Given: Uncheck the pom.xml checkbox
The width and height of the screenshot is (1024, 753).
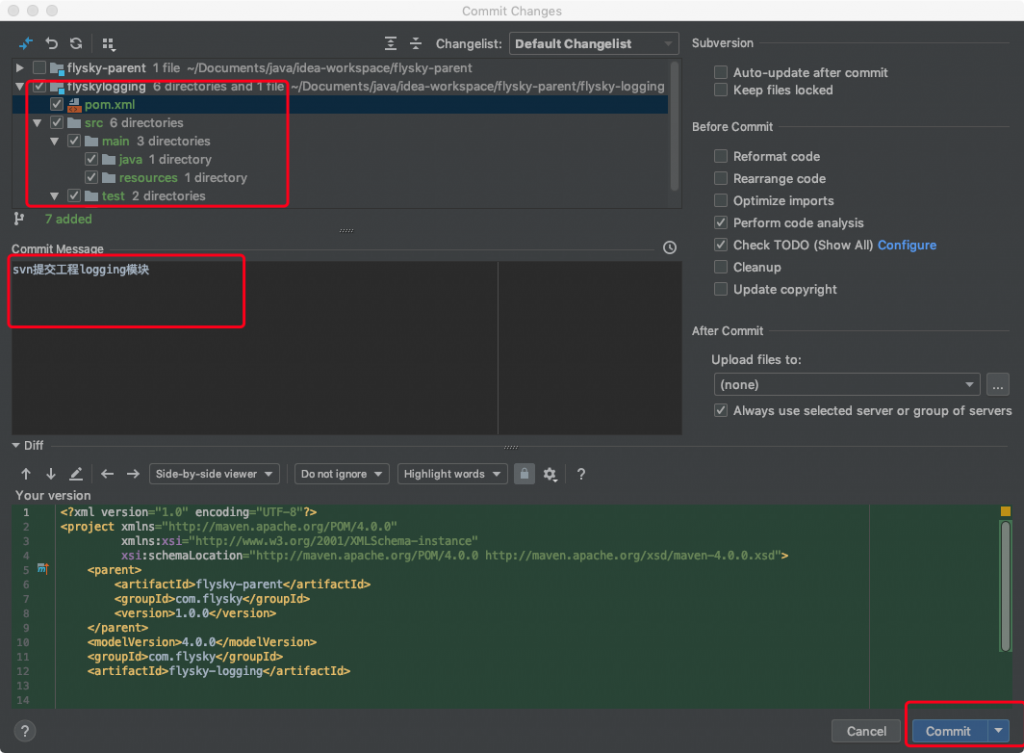Looking at the screenshot, I should click(57, 104).
